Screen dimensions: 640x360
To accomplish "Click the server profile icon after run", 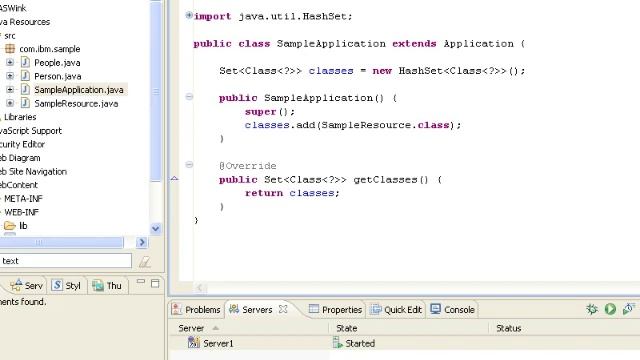I will (x=629, y=309).
